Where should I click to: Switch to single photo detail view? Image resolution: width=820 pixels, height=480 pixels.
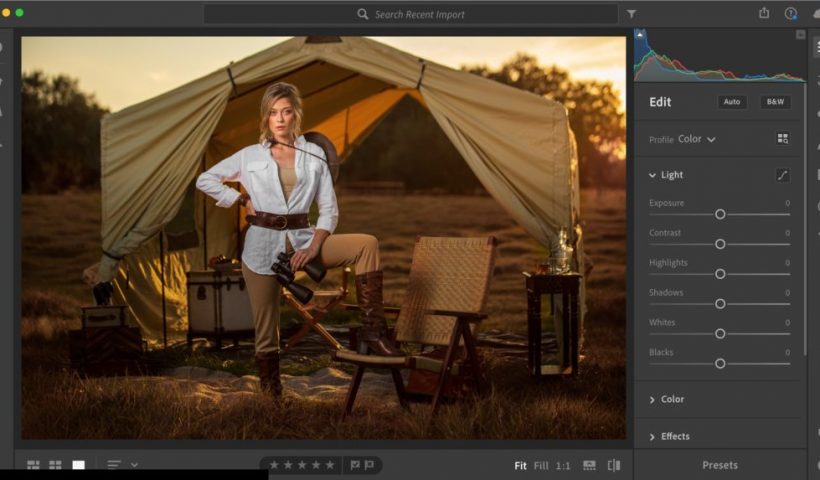pyautogui.click(x=78, y=465)
